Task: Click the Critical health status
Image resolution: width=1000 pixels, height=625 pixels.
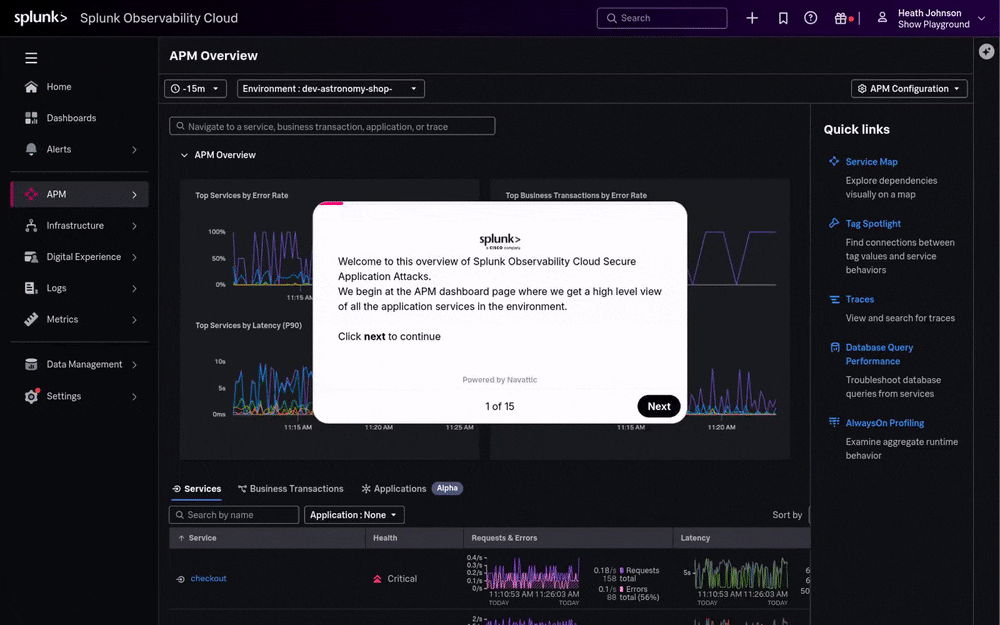Action: 395,578
